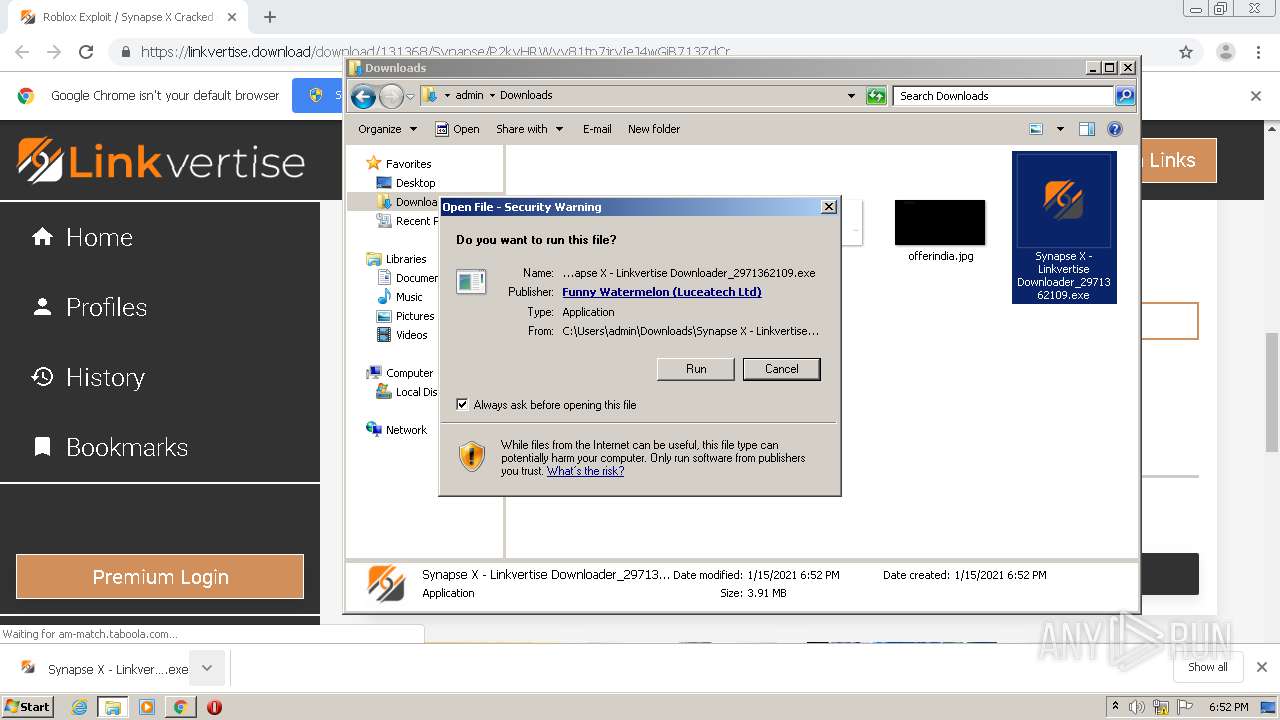
Task: Bookmark this page with the star icon
Action: 1186,52
